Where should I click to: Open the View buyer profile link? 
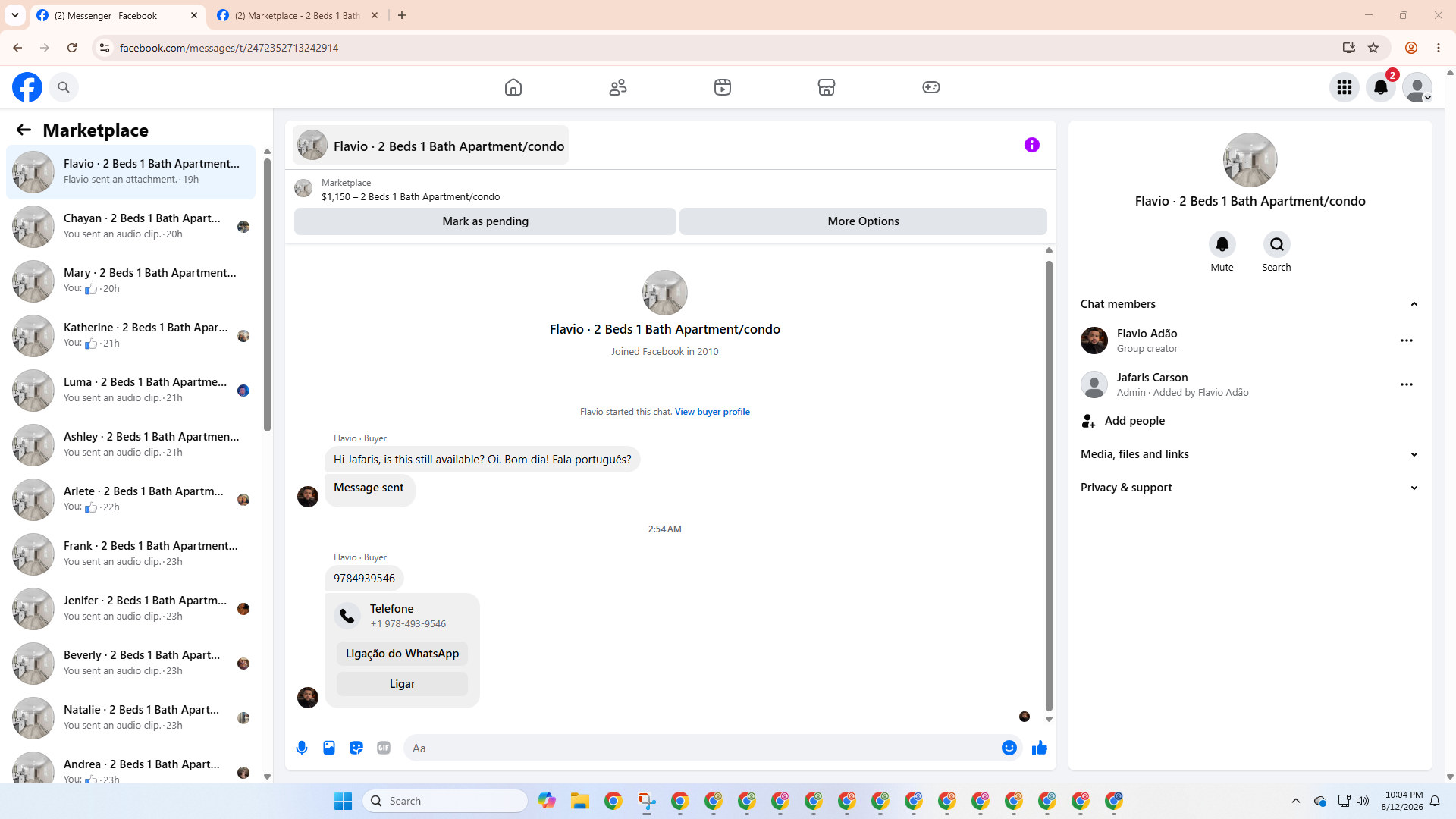coord(712,412)
